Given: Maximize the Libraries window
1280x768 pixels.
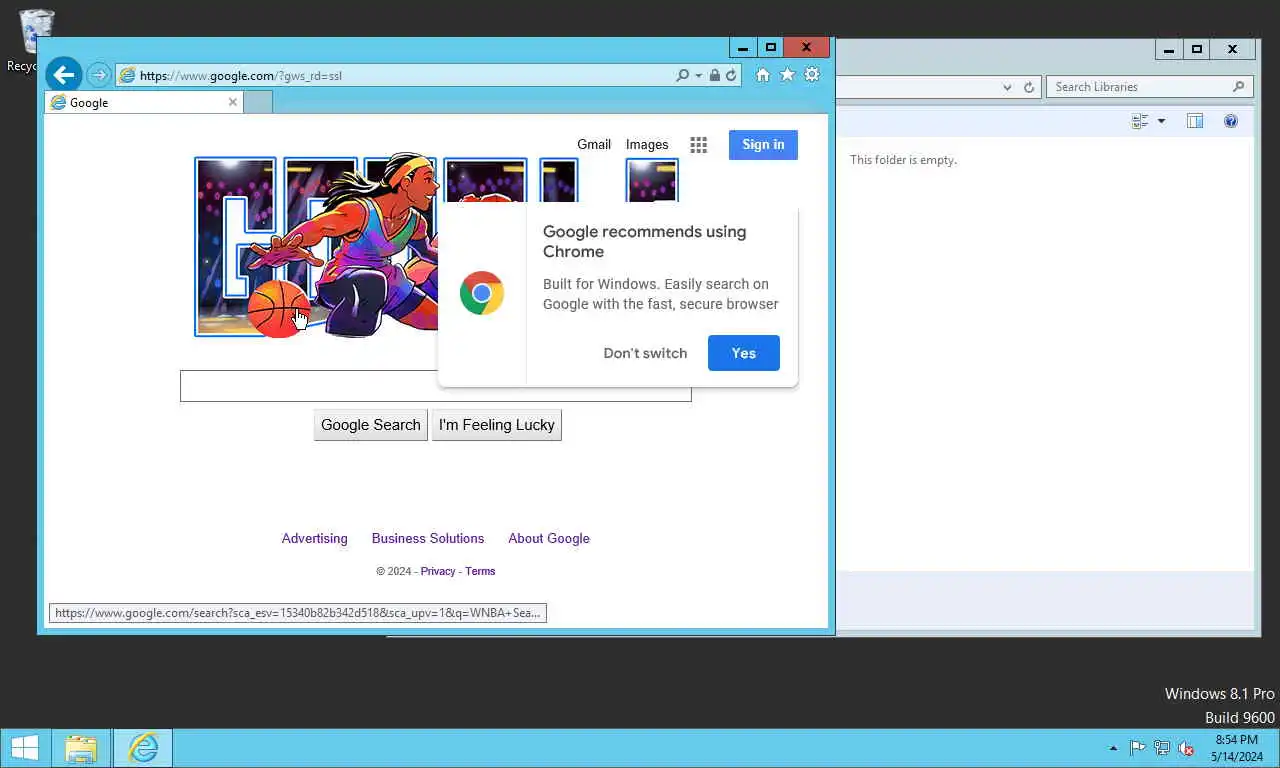Looking at the screenshot, I should point(1197,49).
